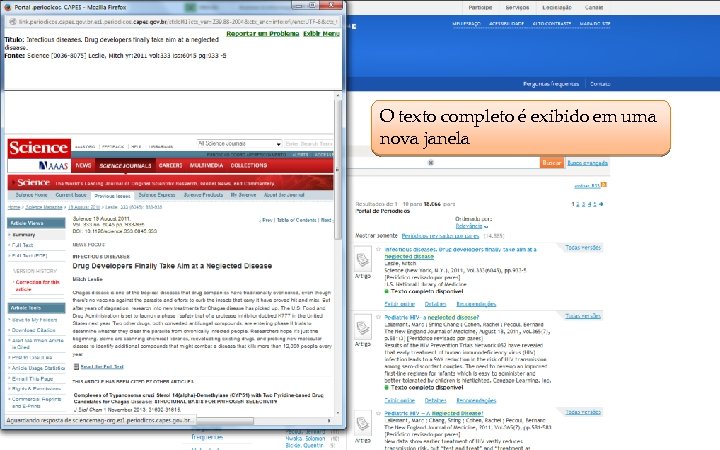Open the MULTIMEDIA tab
Viewport: 720px width, 450px height.
[206, 165]
